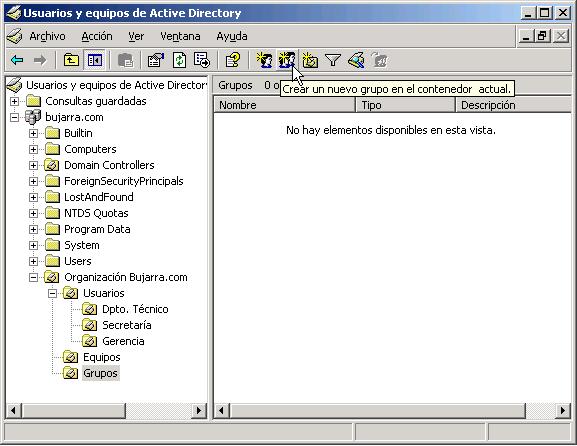
Task: Click the tree pane right scroll arrow
Action: point(199,410)
